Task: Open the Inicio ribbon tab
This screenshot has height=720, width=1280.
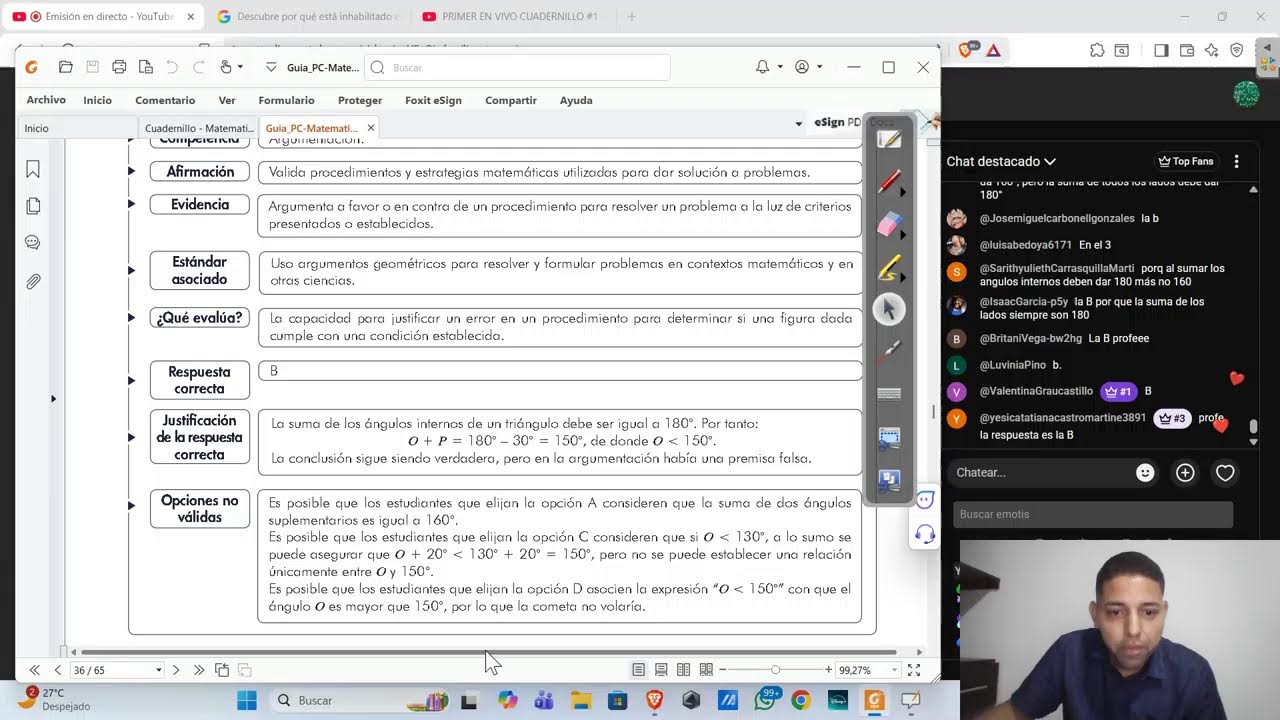Action: point(97,100)
